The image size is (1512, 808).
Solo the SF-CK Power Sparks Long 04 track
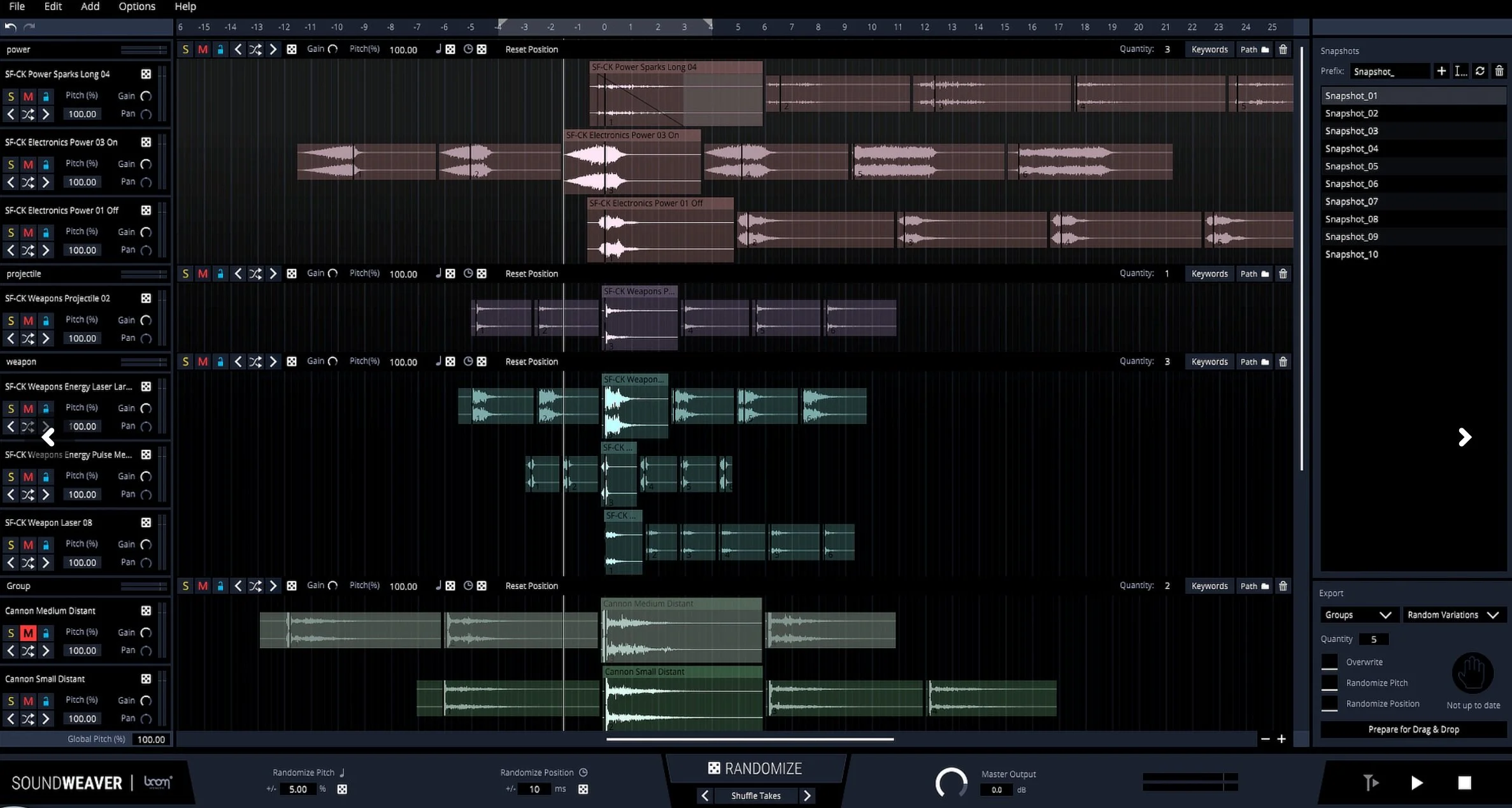click(11, 96)
